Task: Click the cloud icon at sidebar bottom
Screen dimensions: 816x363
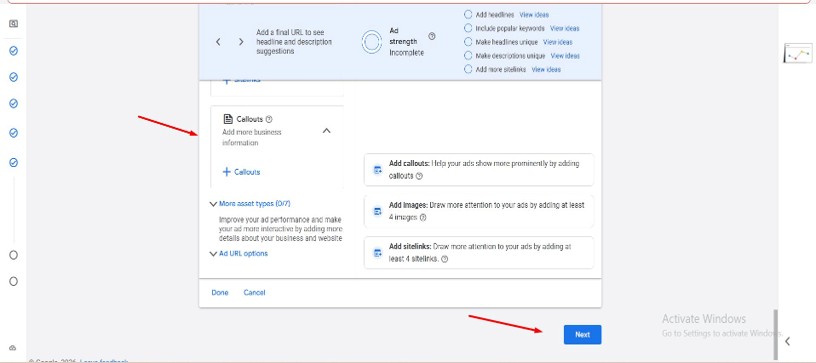Action: (x=13, y=347)
